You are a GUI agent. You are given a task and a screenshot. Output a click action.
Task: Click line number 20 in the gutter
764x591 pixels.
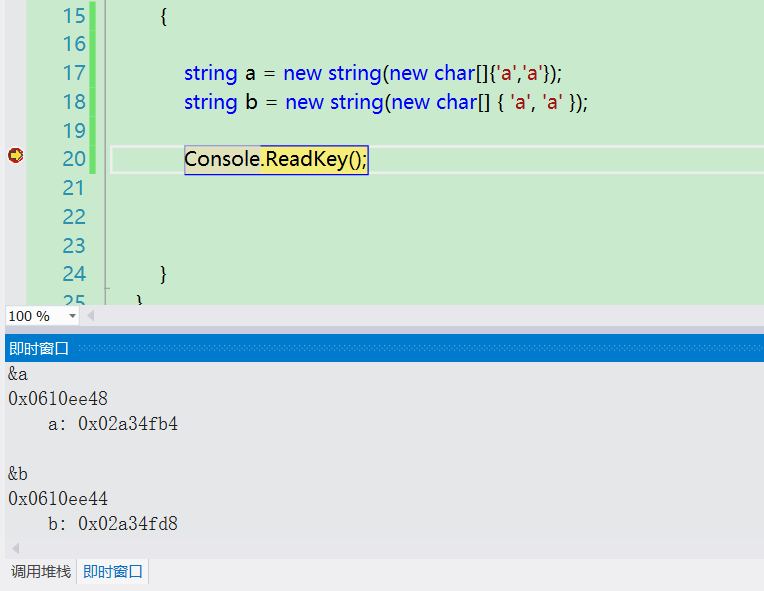(x=74, y=159)
